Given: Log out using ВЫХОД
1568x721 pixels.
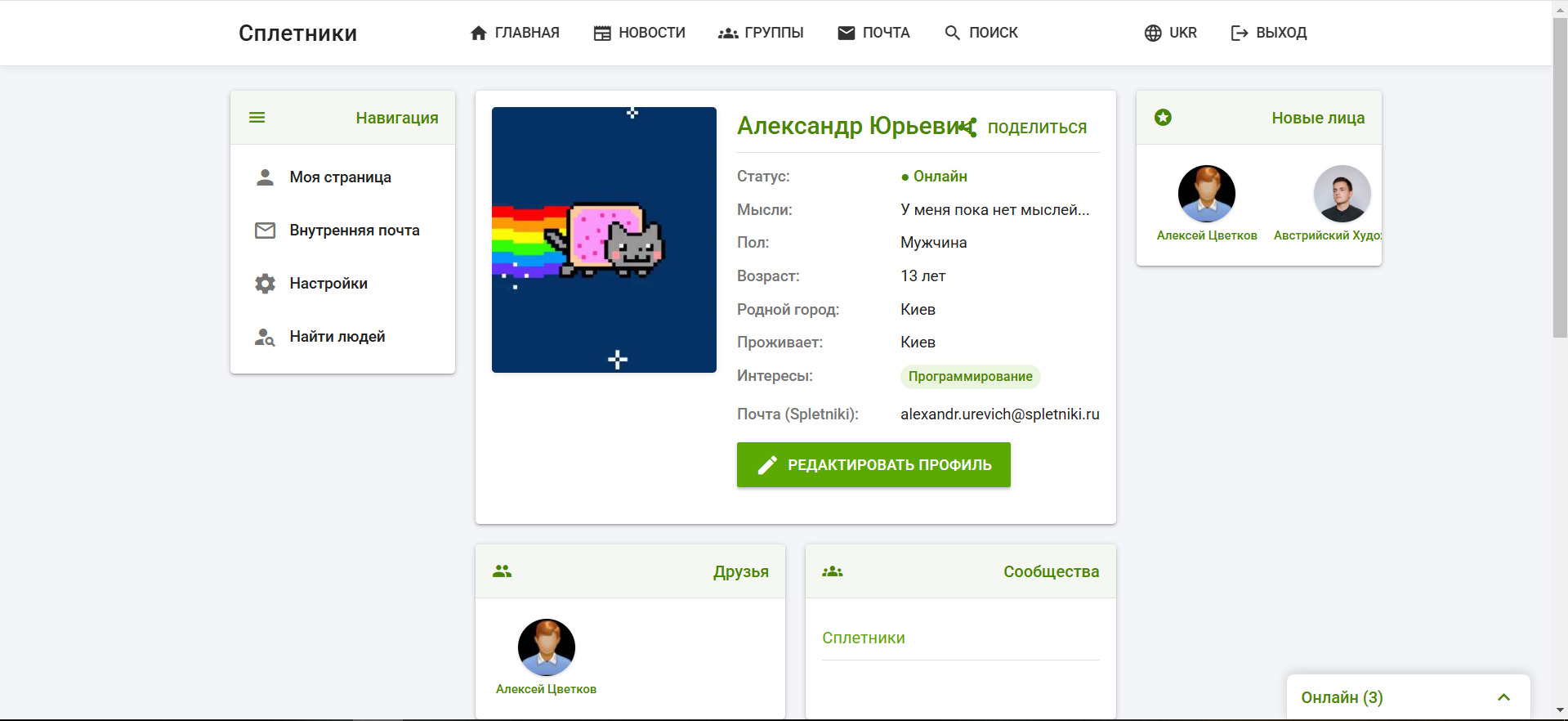Looking at the screenshot, I should point(1269,33).
